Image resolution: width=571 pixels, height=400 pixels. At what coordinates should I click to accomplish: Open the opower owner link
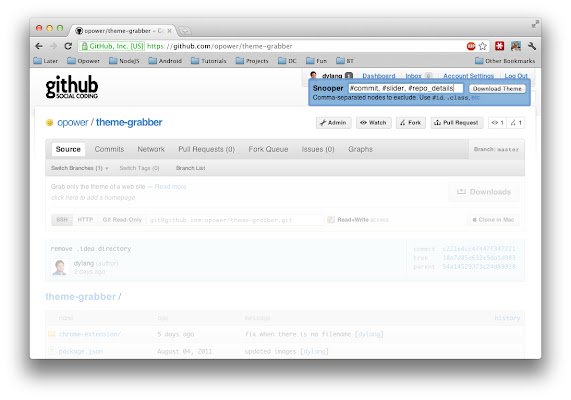72,122
